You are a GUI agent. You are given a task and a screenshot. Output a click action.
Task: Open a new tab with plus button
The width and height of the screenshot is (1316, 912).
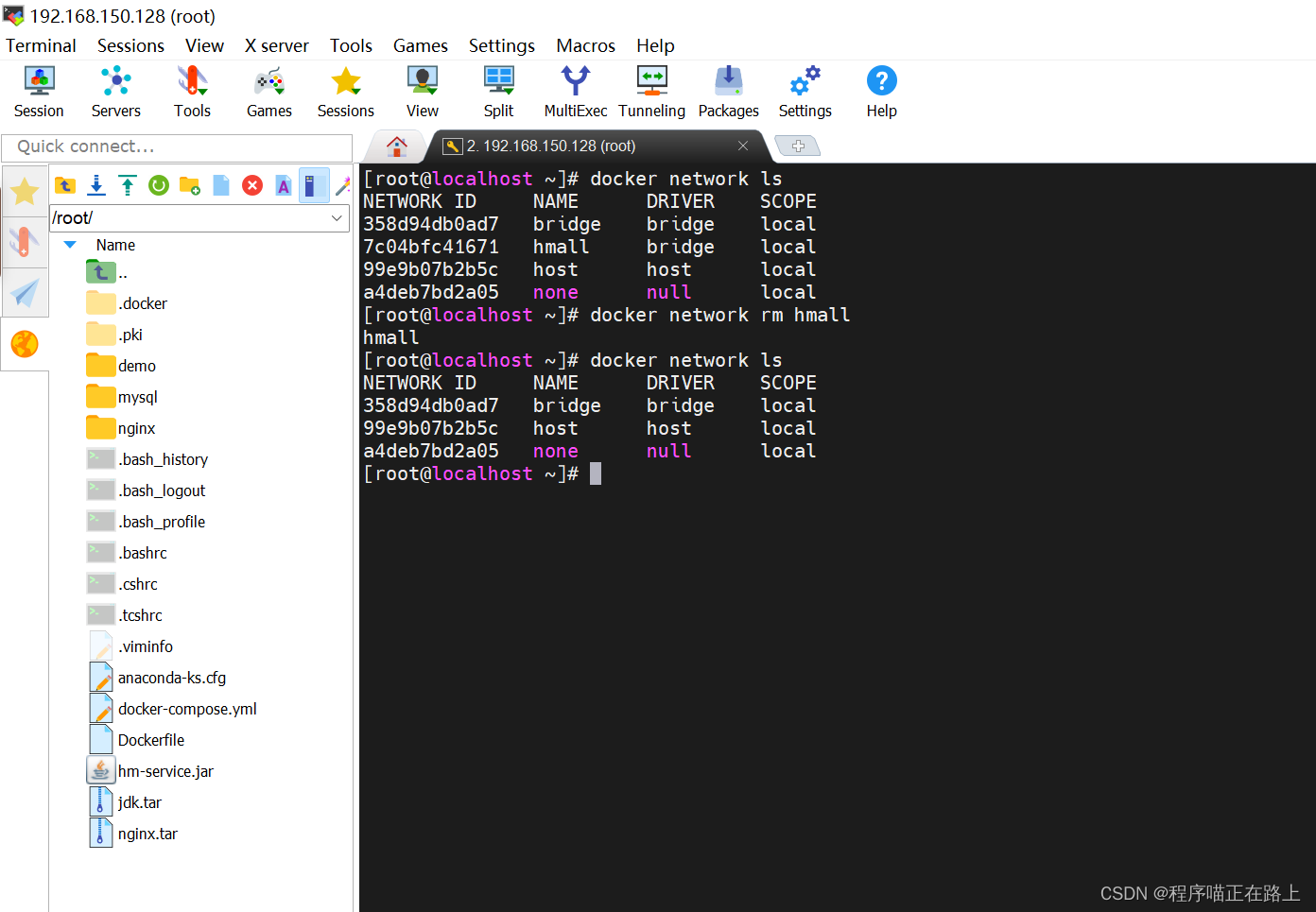tap(798, 146)
